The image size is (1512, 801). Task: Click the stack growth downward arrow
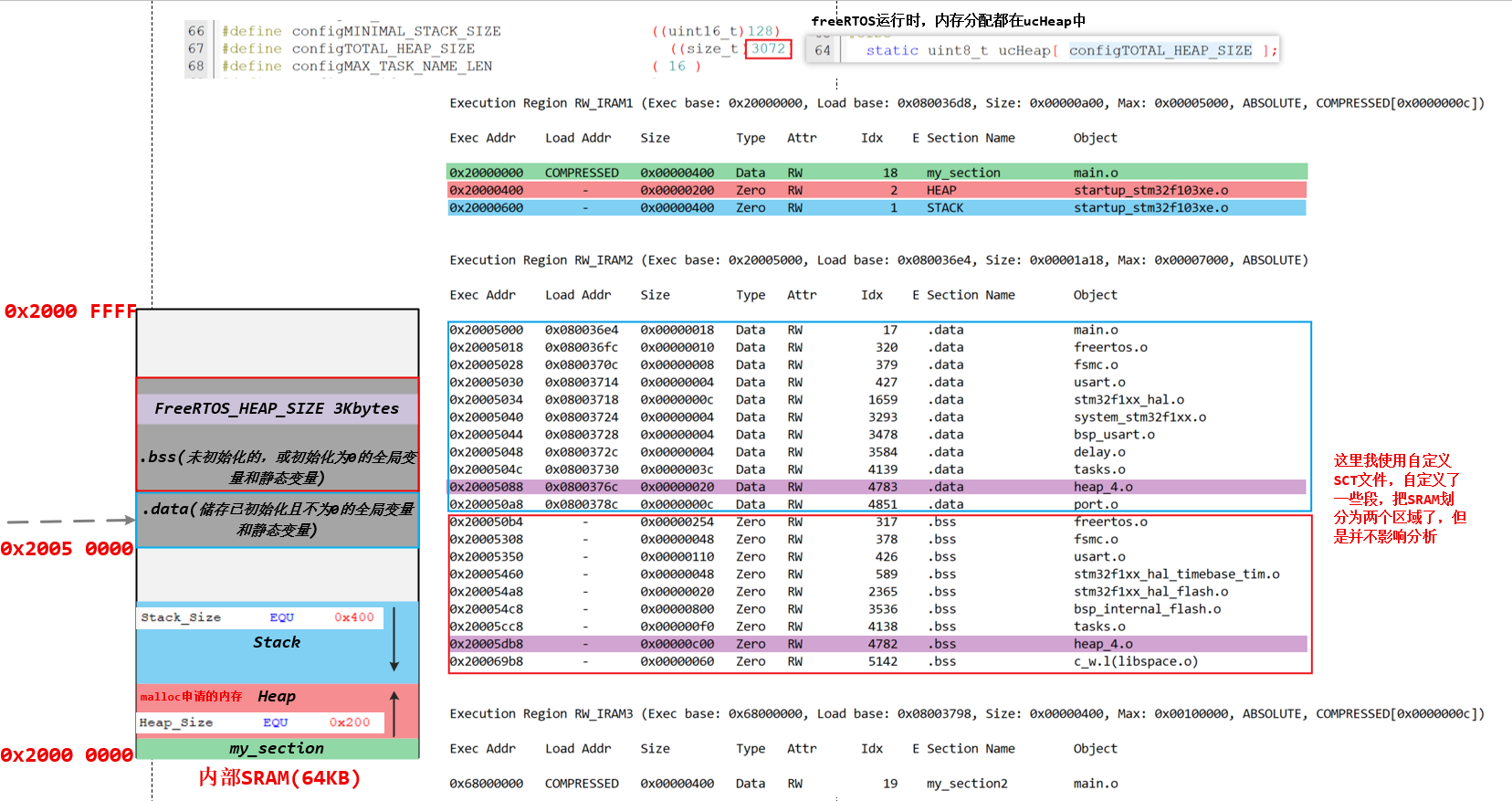click(x=394, y=638)
